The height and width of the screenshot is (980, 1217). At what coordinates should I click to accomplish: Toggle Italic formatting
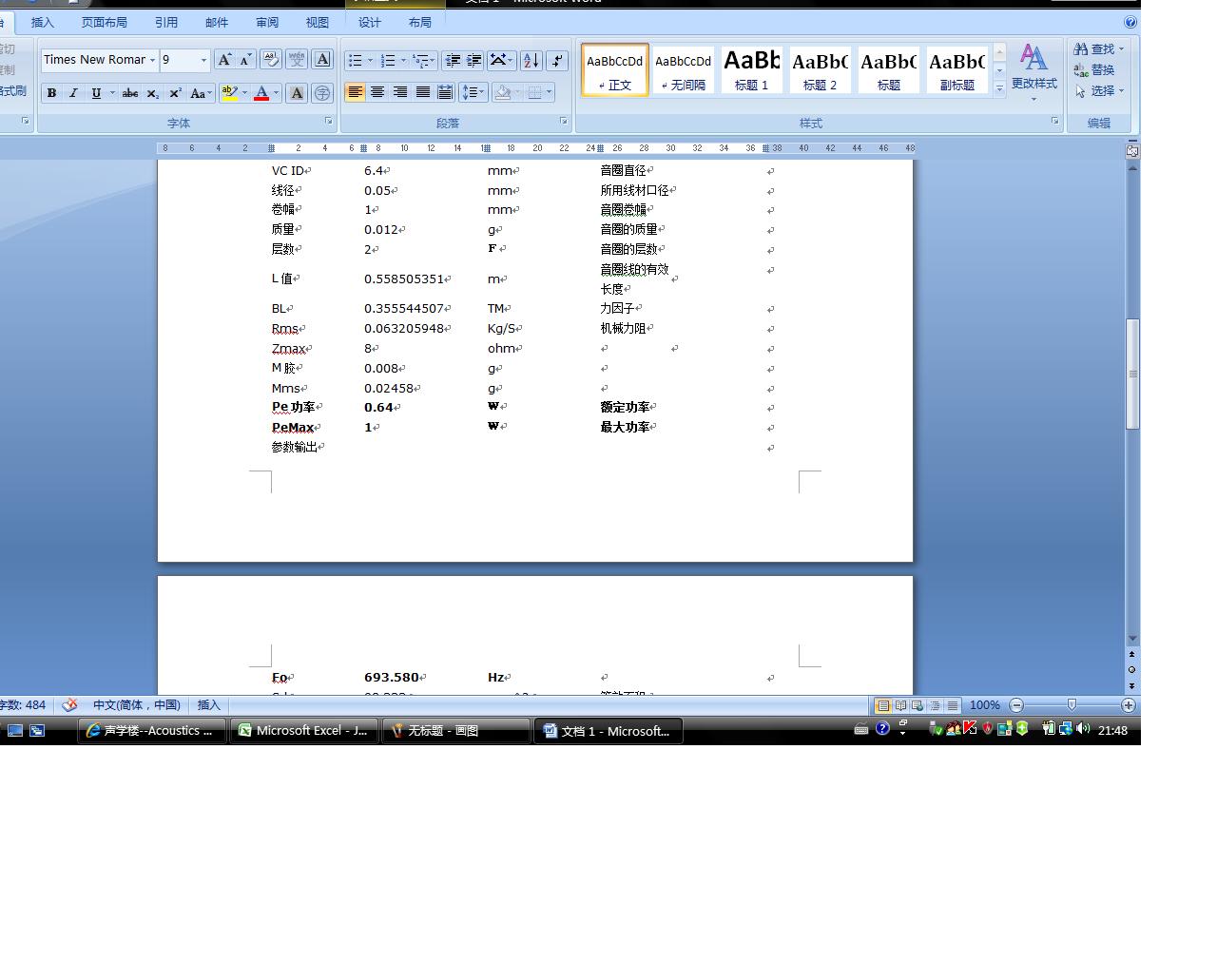pyautogui.click(x=73, y=93)
